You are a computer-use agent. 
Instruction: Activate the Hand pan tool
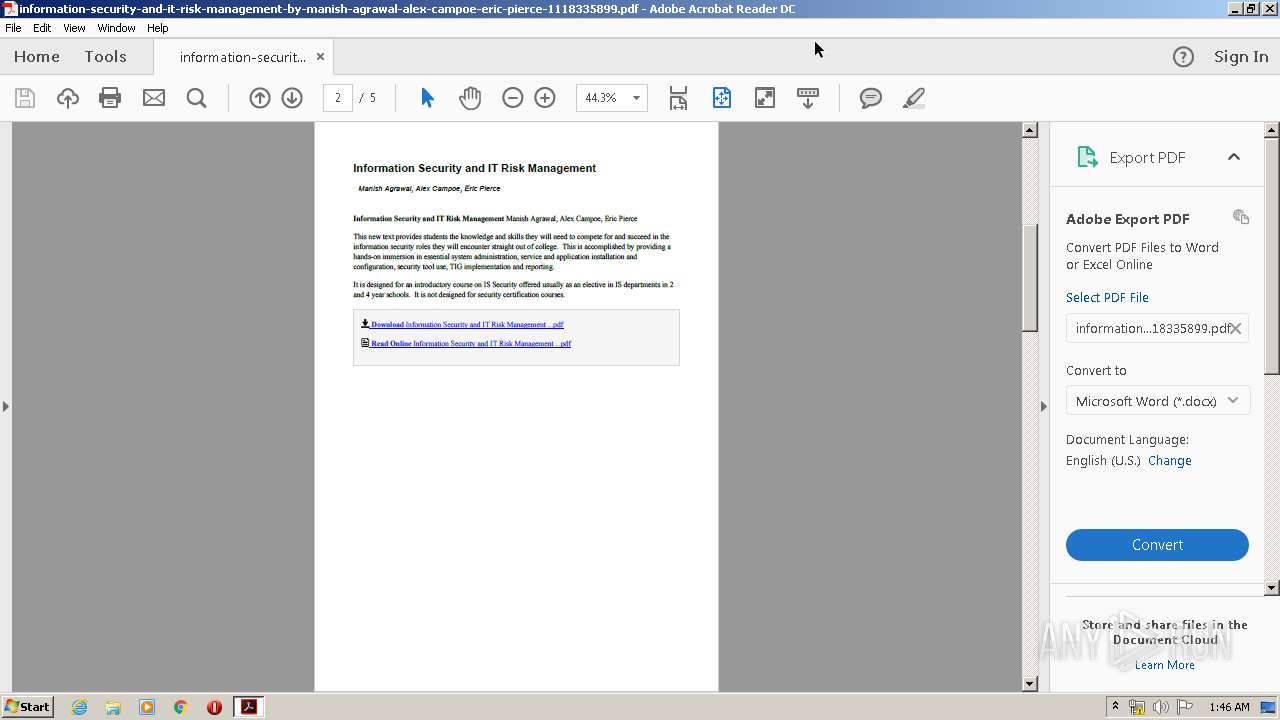click(x=470, y=98)
